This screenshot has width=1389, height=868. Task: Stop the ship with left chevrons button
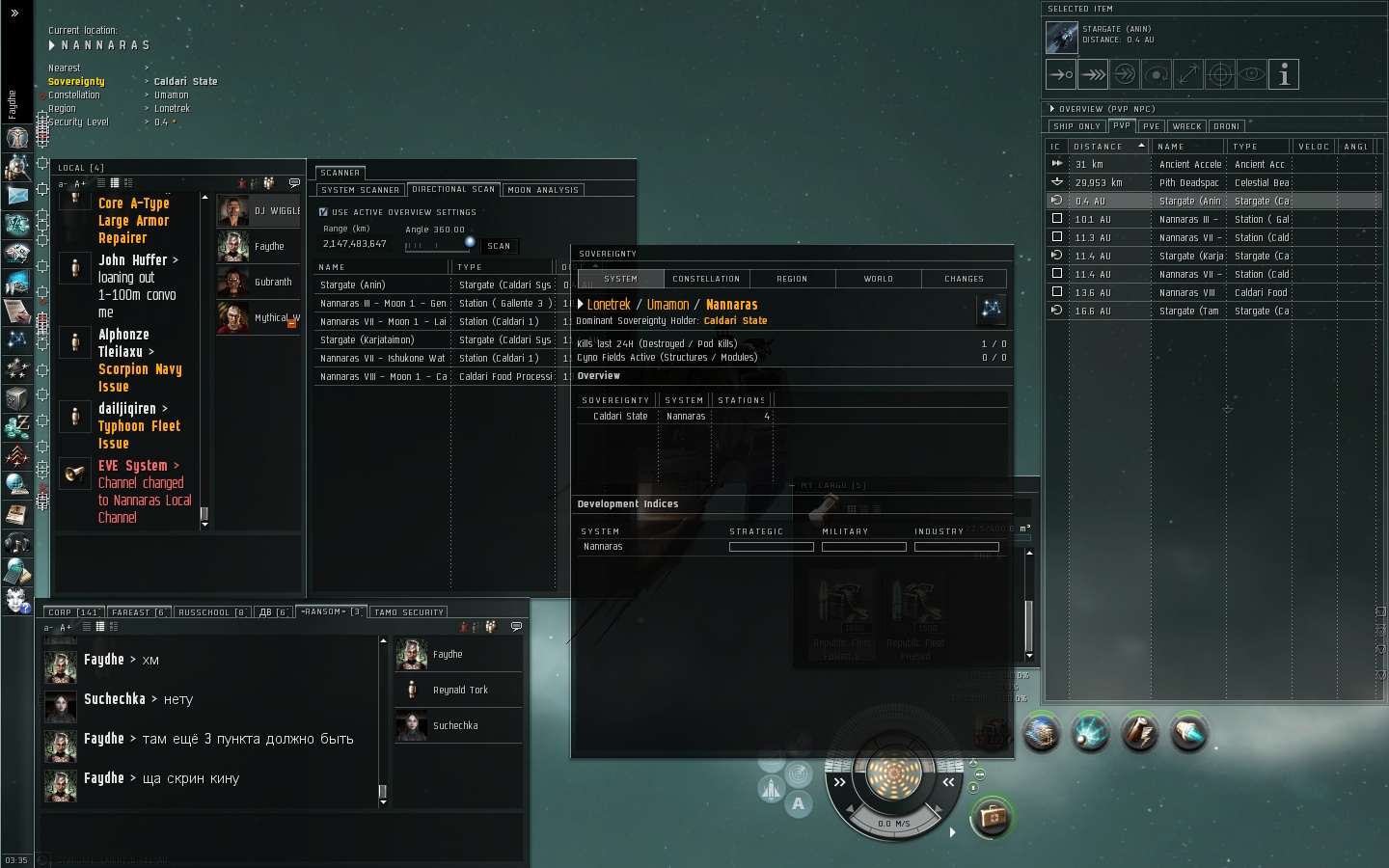point(948,782)
